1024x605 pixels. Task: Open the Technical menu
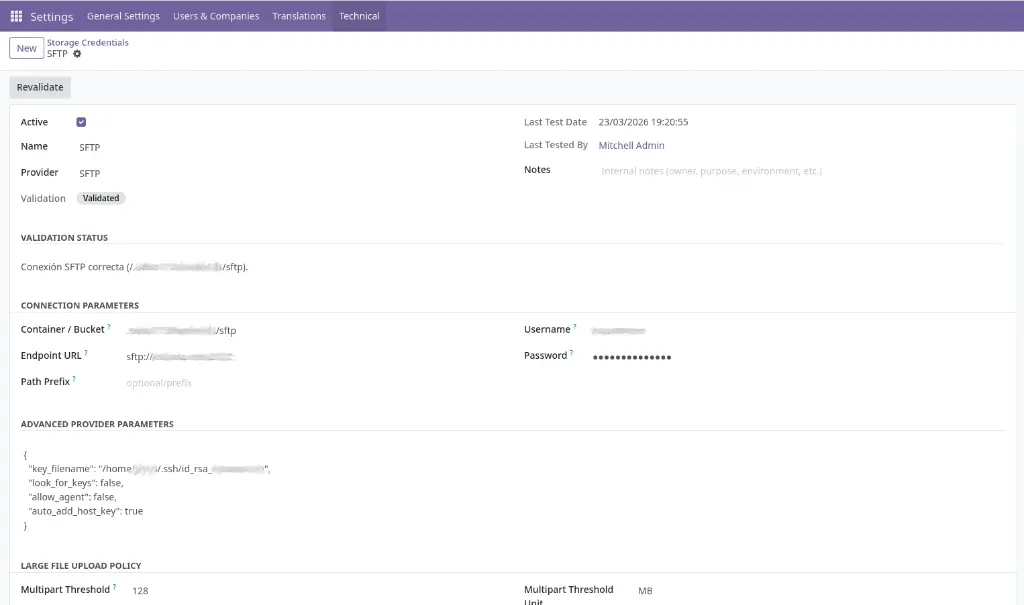tap(359, 16)
